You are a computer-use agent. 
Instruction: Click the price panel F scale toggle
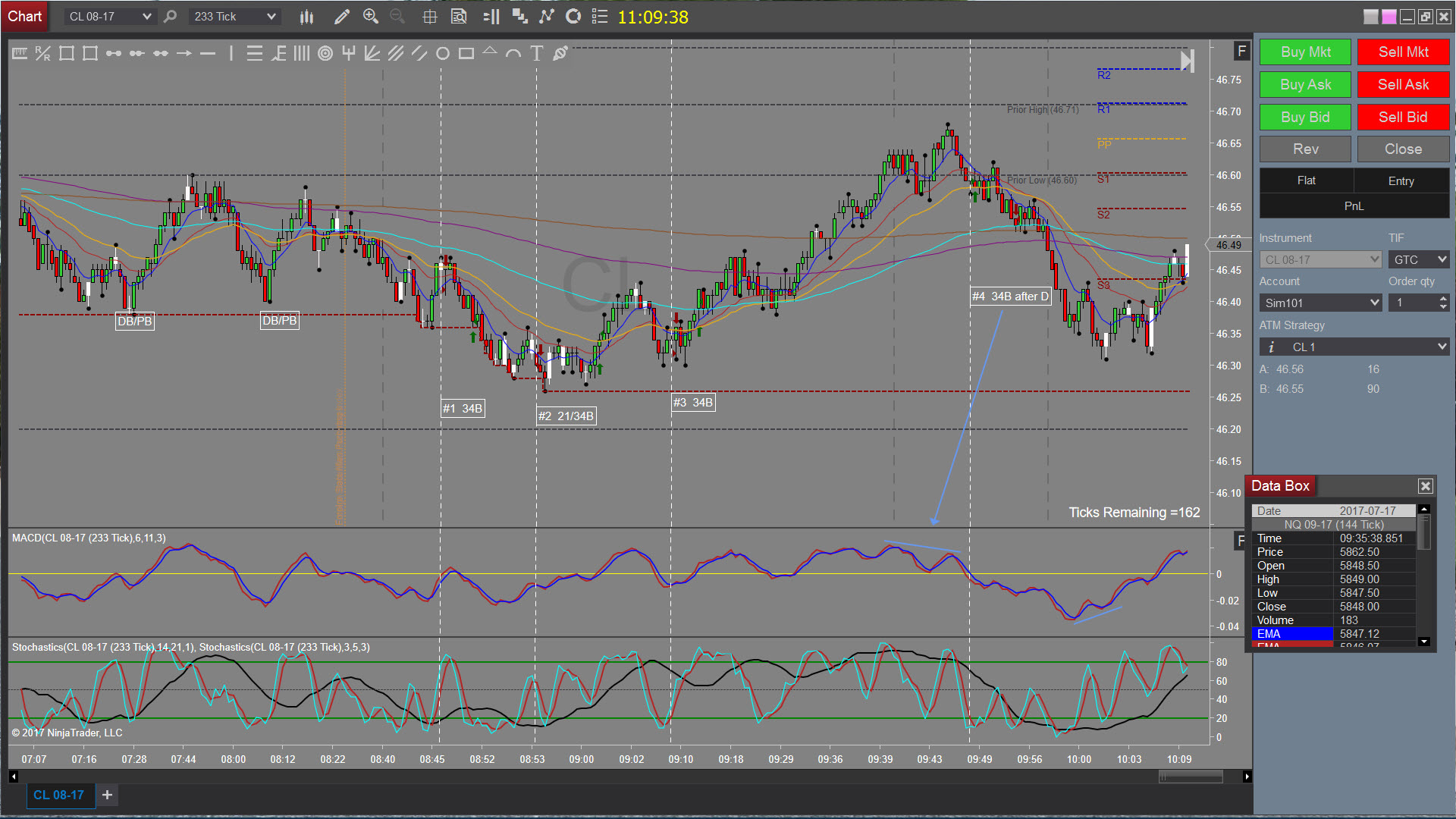coord(1241,51)
